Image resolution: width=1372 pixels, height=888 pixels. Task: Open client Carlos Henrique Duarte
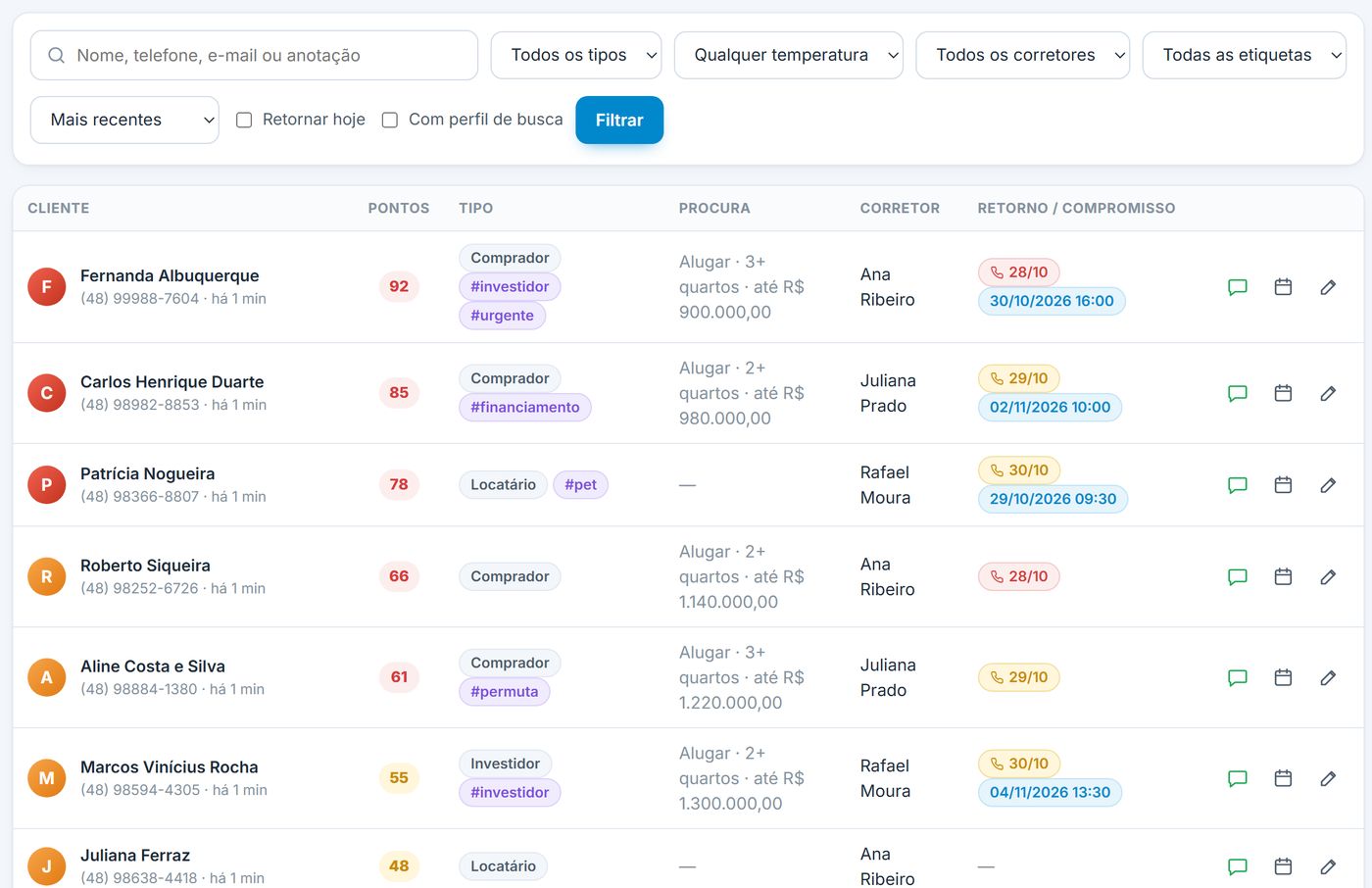171,381
